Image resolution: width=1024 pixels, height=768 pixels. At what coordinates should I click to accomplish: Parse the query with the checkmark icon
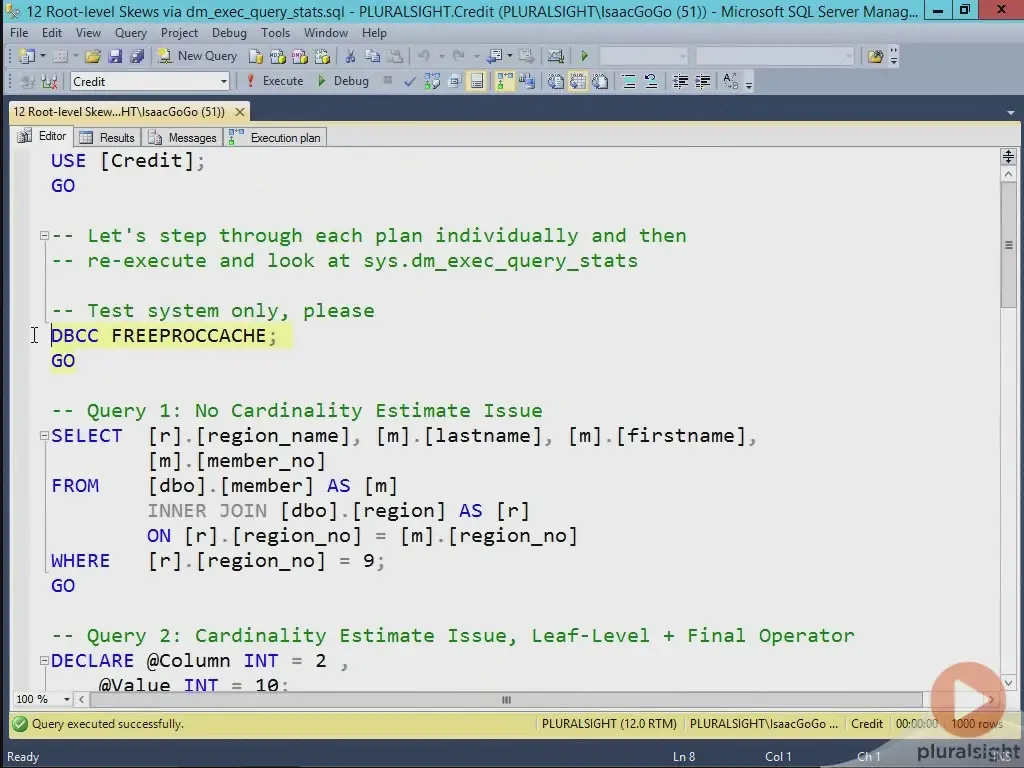click(409, 82)
